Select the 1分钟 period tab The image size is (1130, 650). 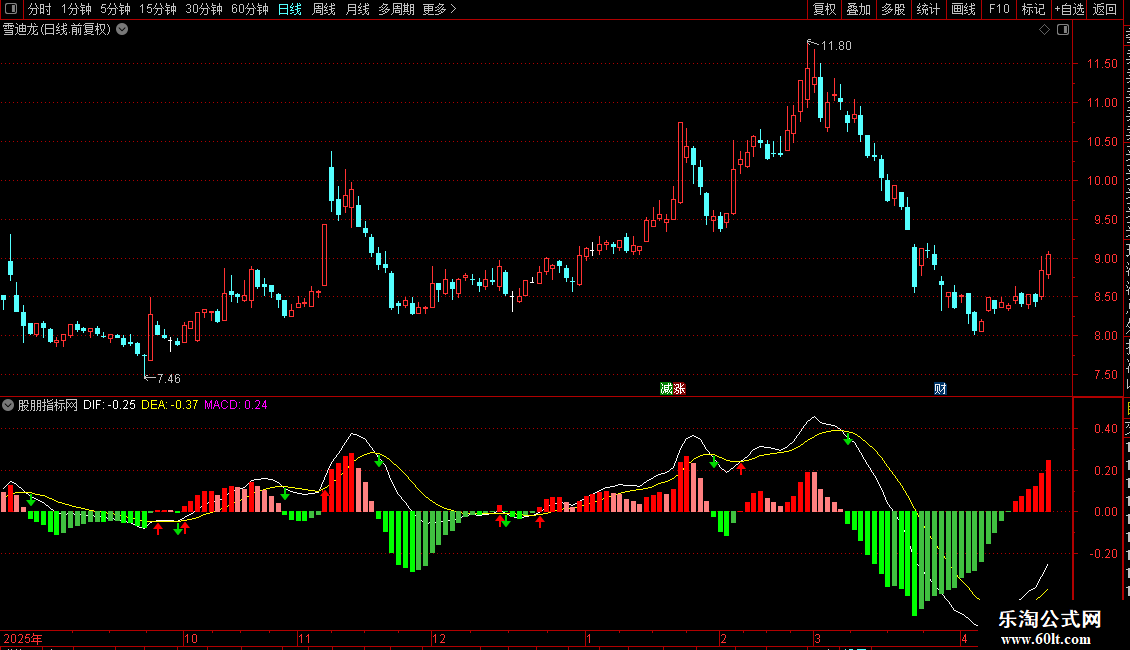76,9
